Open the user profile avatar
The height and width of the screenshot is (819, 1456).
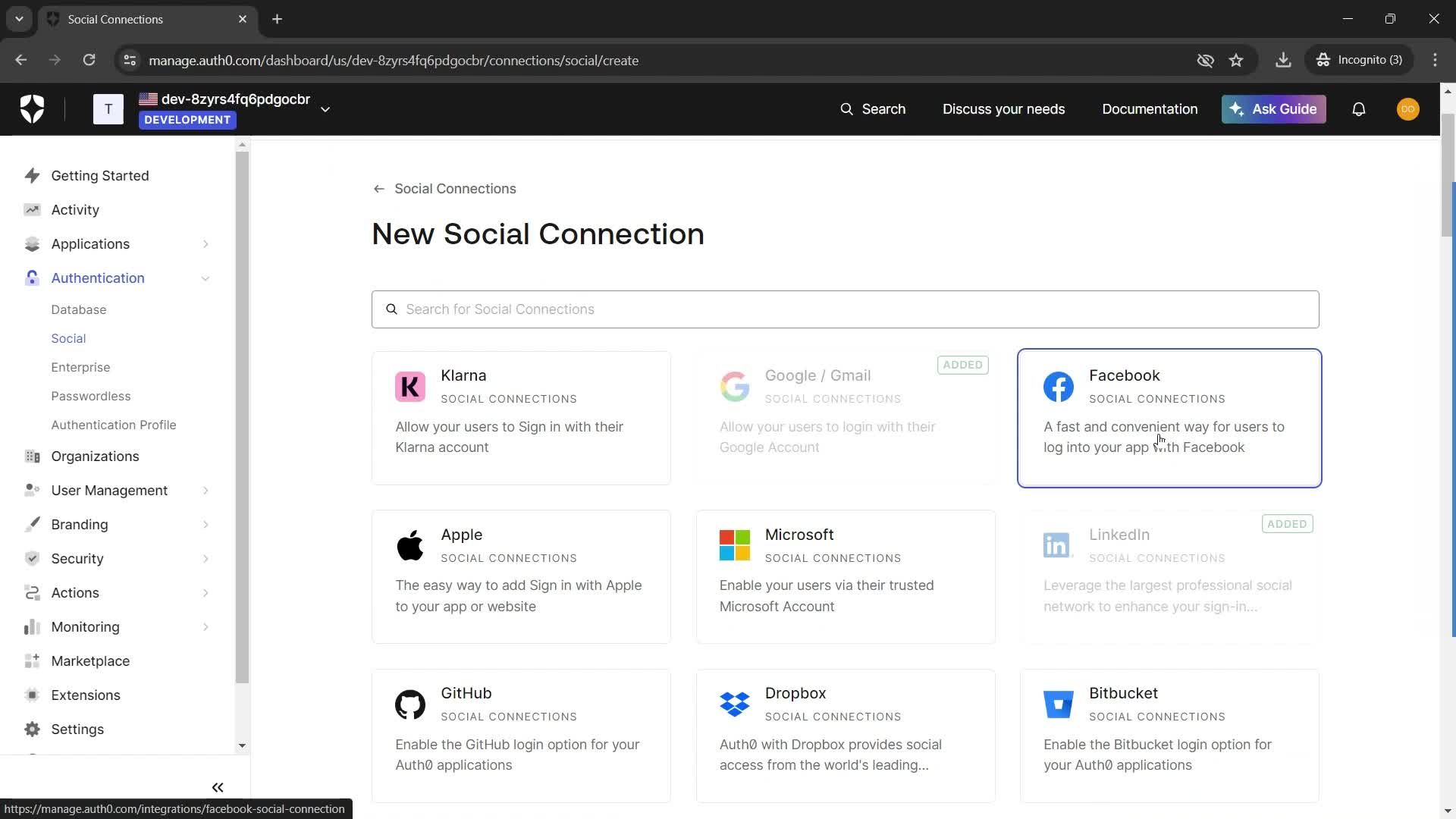point(1408,109)
